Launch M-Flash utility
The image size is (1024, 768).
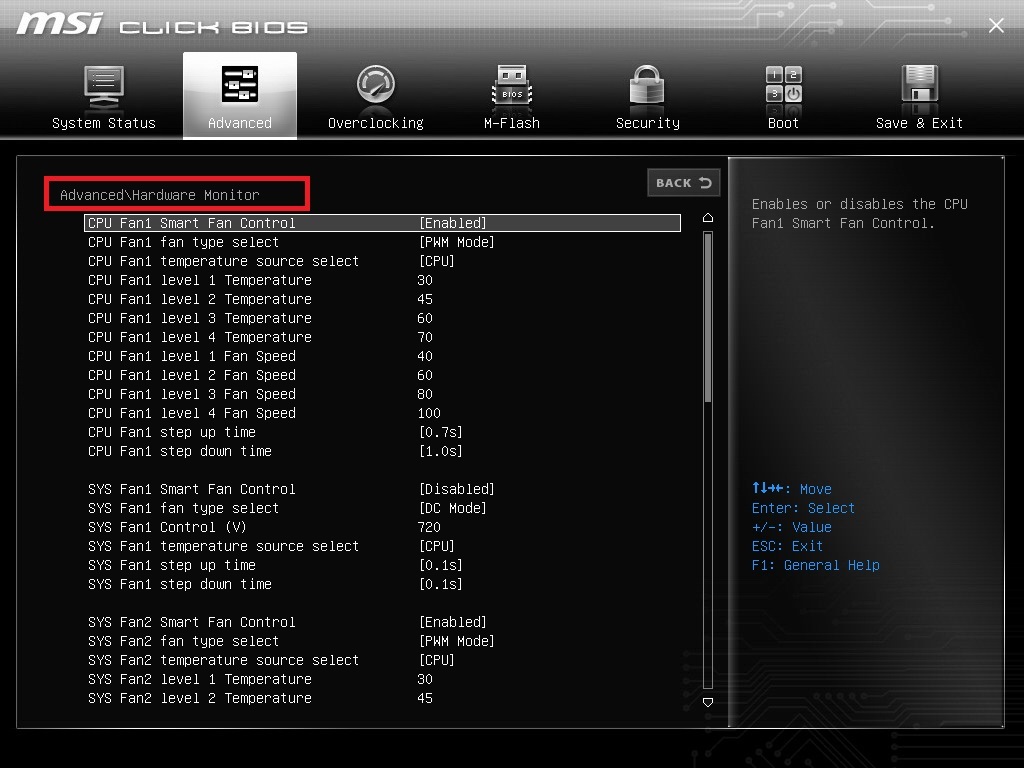pyautogui.click(x=511, y=93)
